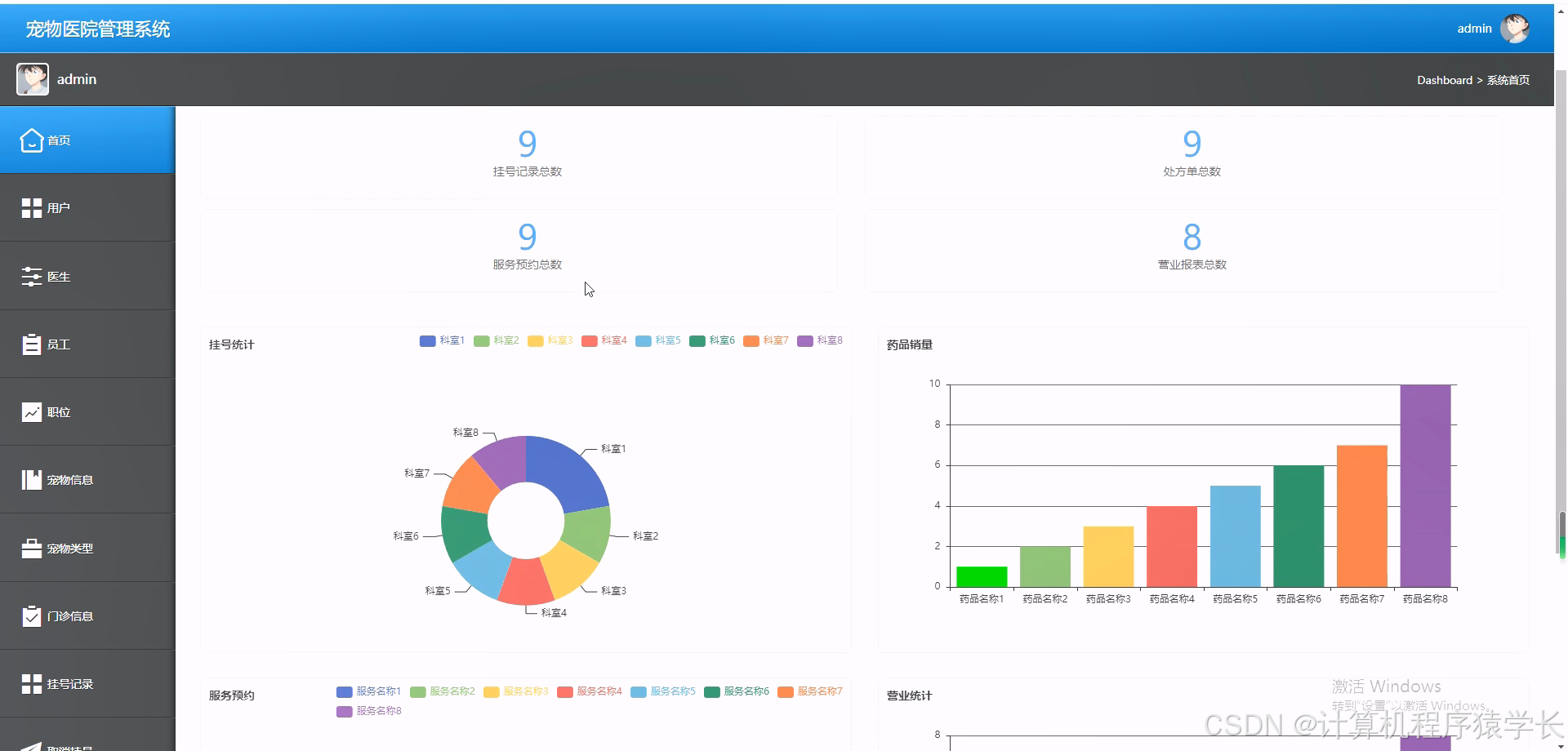
Task: Toggle 服务名称1 legend in 服务预约 chart
Action: [x=368, y=691]
